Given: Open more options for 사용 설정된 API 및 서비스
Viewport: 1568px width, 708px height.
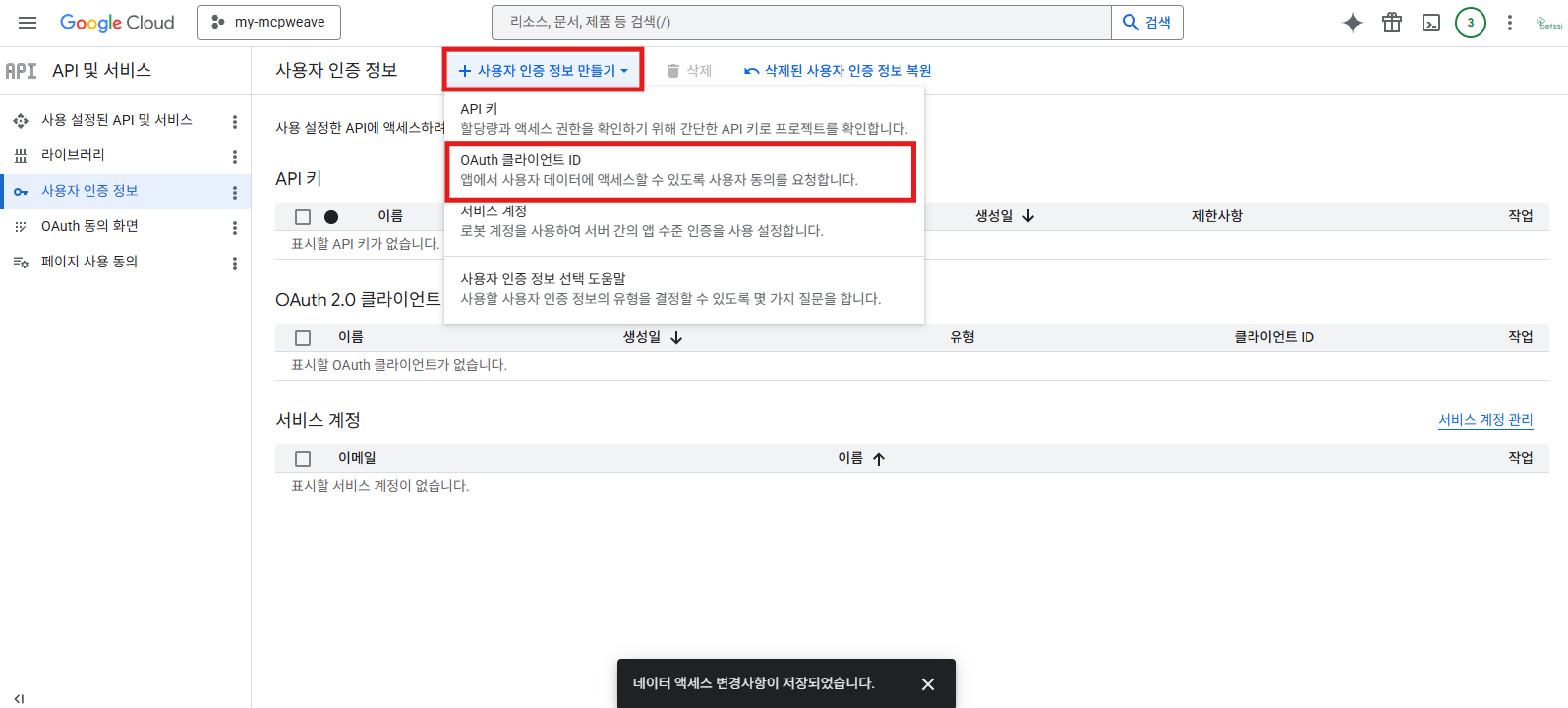Looking at the screenshot, I should (234, 122).
